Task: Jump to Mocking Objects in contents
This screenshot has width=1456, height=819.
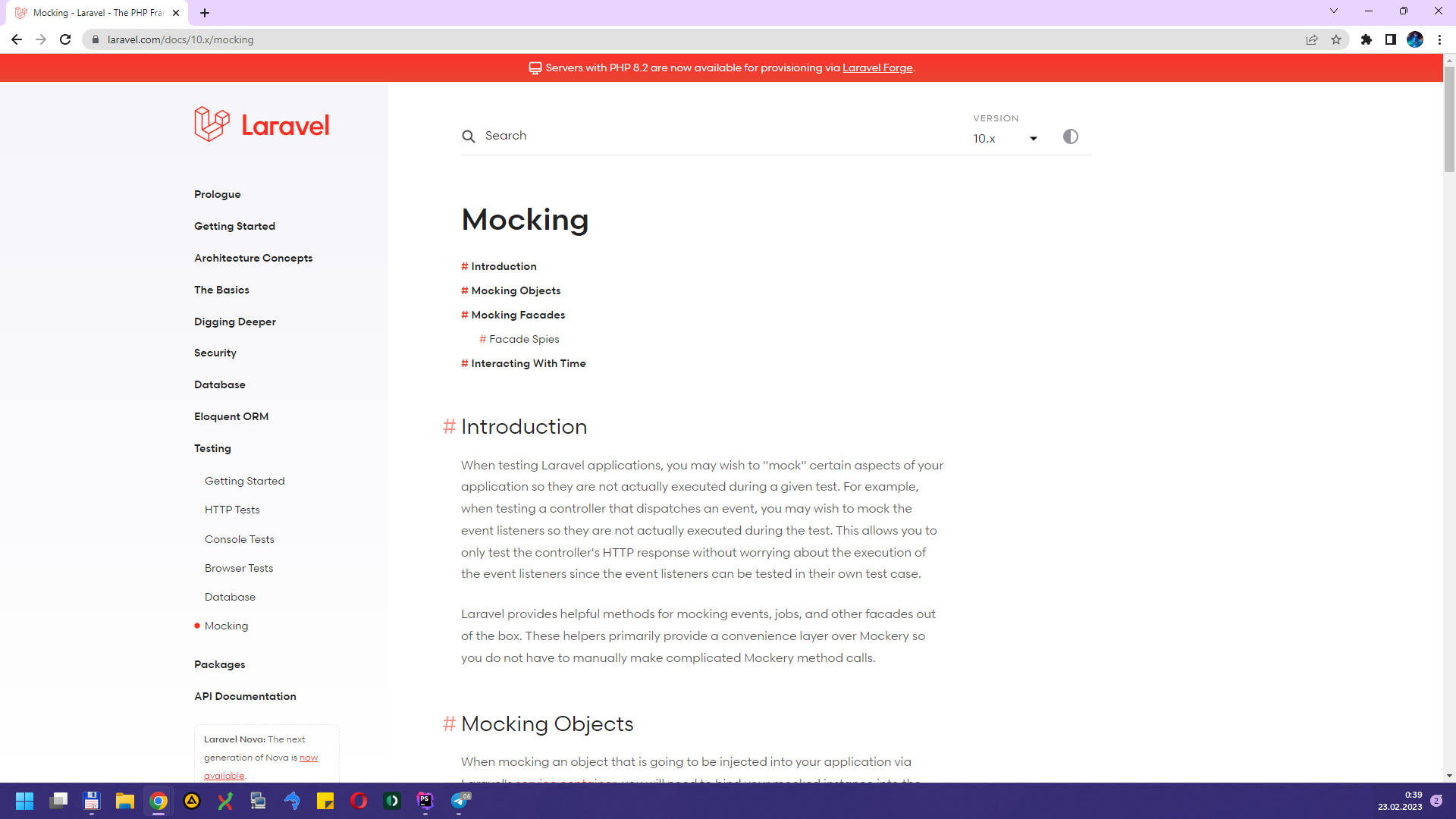Action: click(516, 290)
